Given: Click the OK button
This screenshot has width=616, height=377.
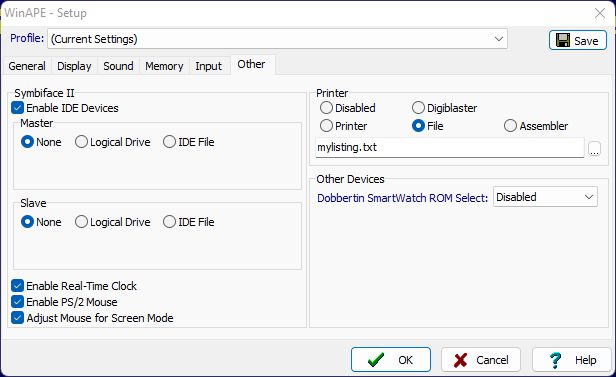Looking at the screenshot, I should click(x=391, y=359).
